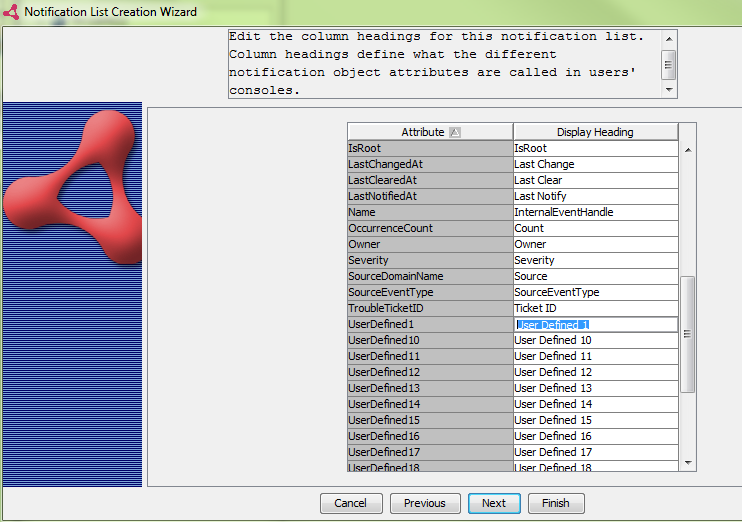Click the 'LastNotifiedAt' attribute cell
The height and width of the screenshot is (522, 742).
point(430,196)
